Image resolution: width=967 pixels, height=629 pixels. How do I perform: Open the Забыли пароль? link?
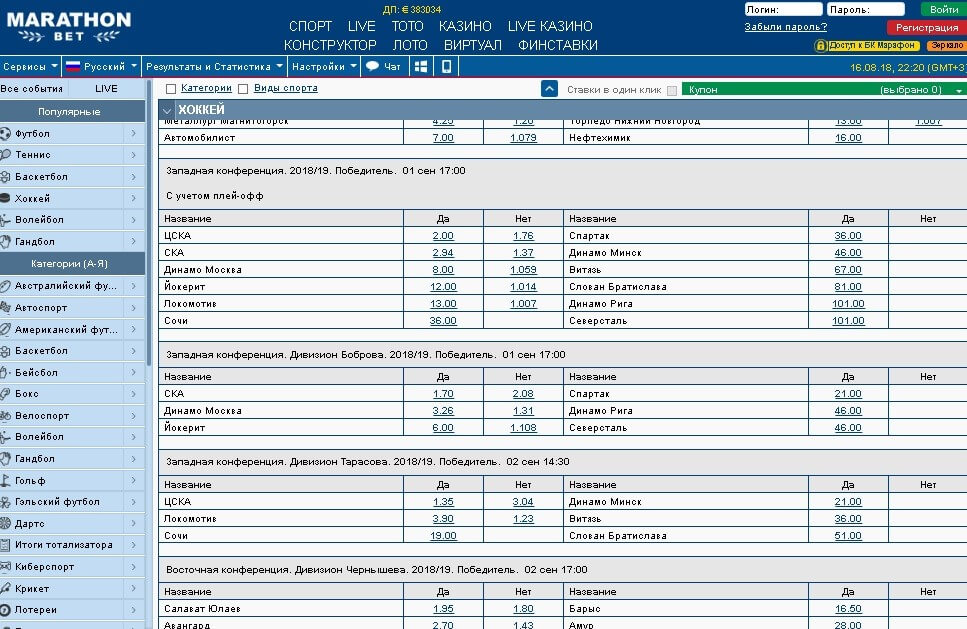[x=785, y=27]
